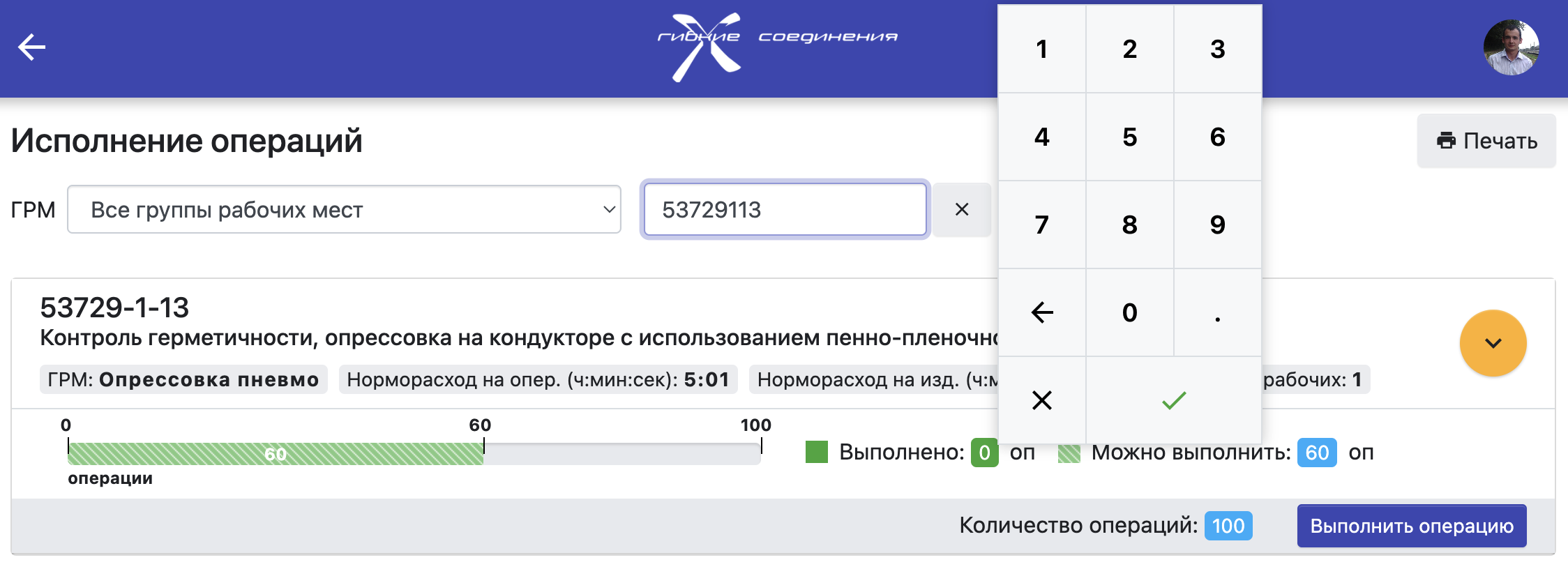Tap digit 5 on numeric keypad
This screenshot has width=1568, height=569.
coord(1130,137)
